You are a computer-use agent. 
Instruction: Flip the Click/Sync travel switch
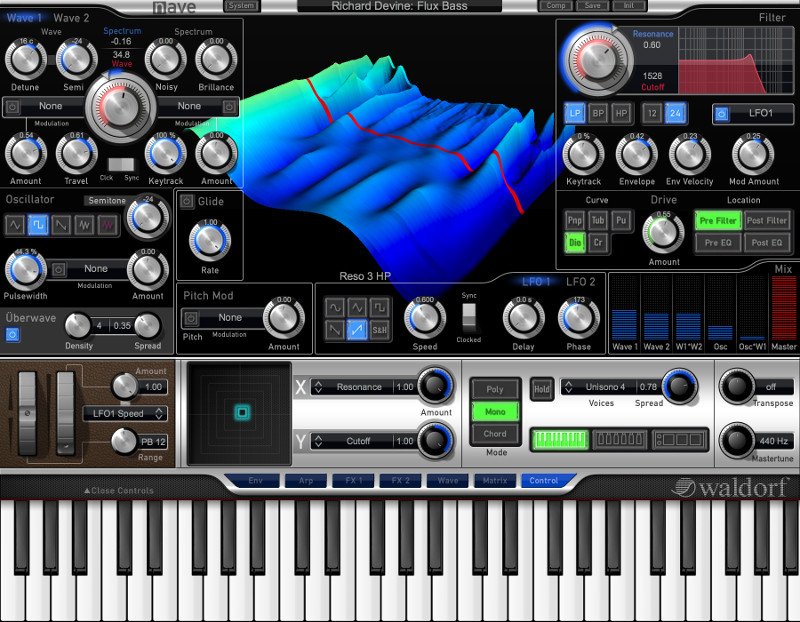[121, 164]
